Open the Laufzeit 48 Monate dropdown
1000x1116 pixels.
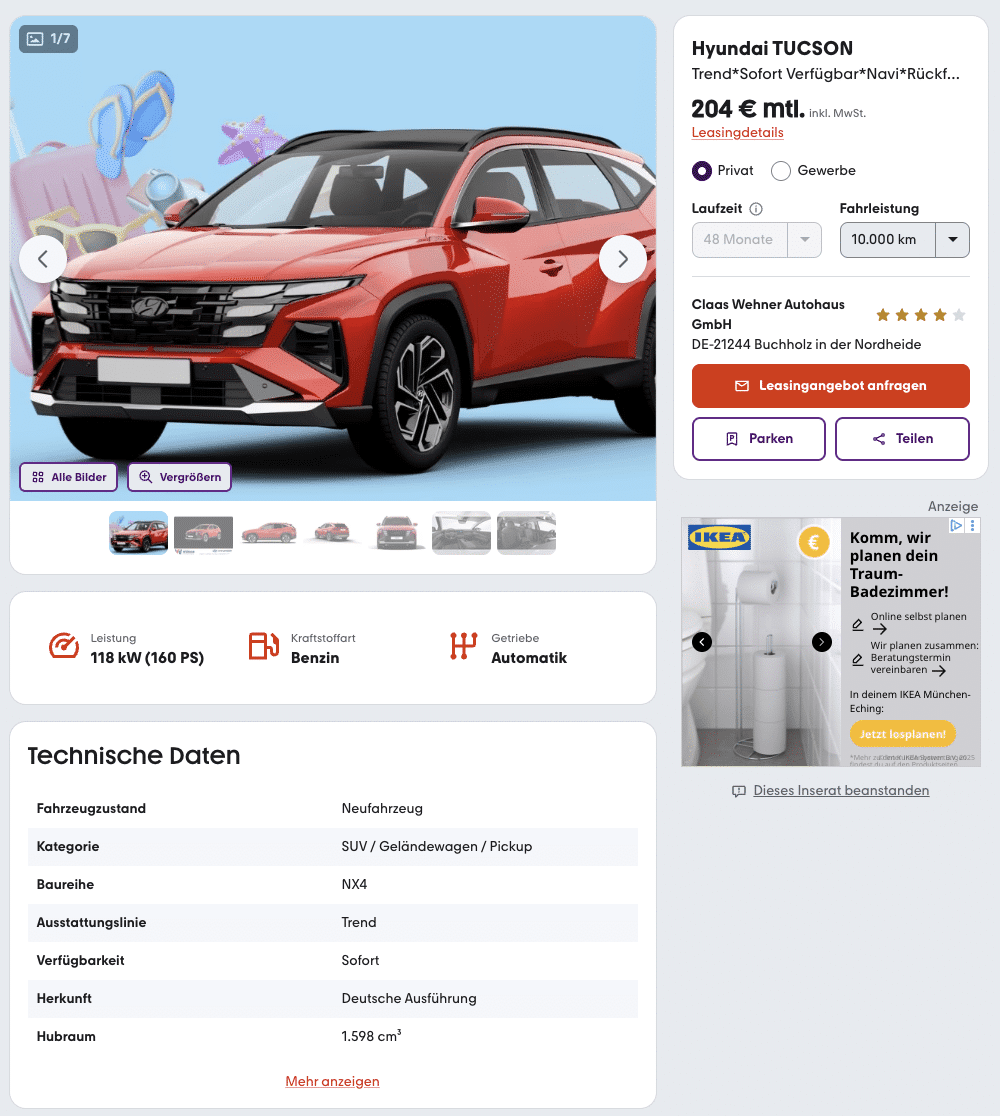coord(757,240)
